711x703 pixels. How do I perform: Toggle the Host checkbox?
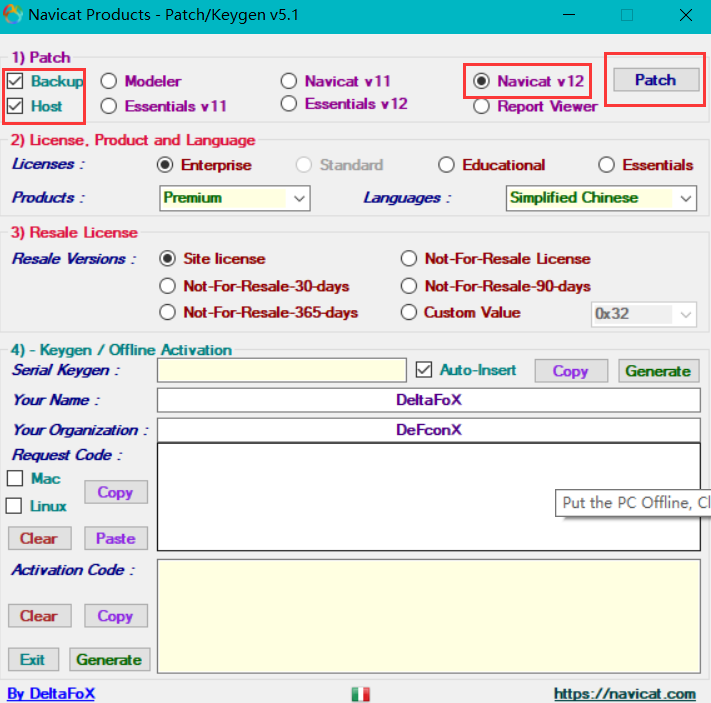(x=15, y=106)
